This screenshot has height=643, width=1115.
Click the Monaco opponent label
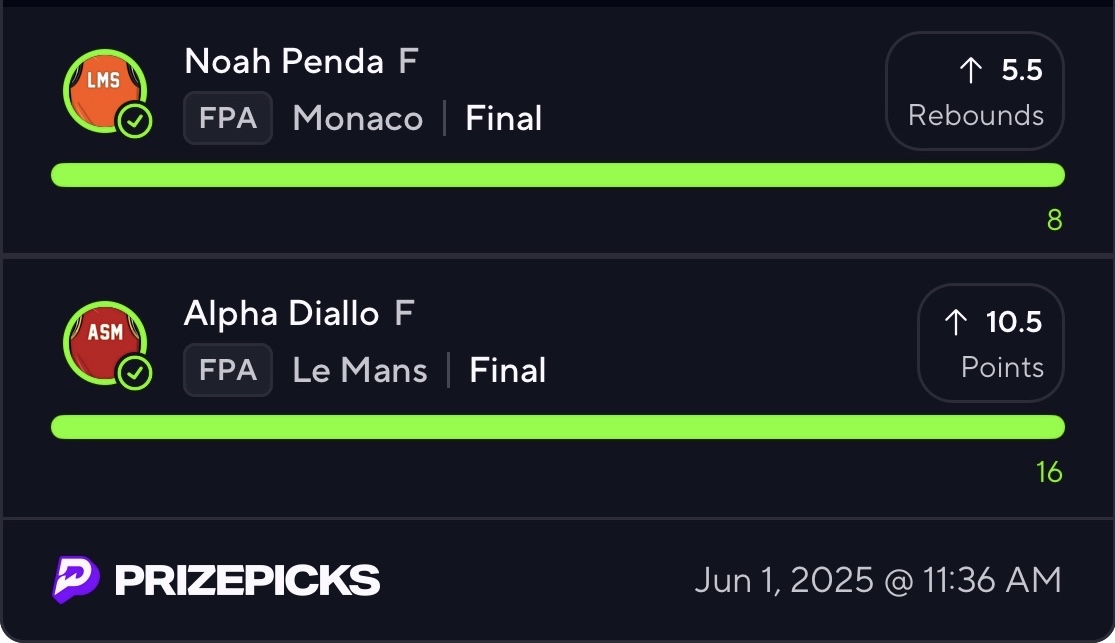click(x=358, y=119)
